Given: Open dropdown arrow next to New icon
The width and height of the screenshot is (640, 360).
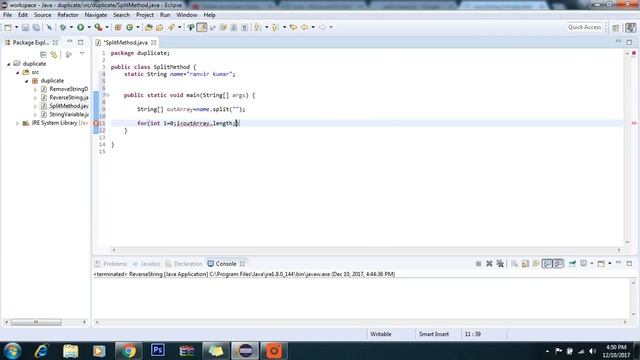Looking at the screenshot, I should click(16, 27).
